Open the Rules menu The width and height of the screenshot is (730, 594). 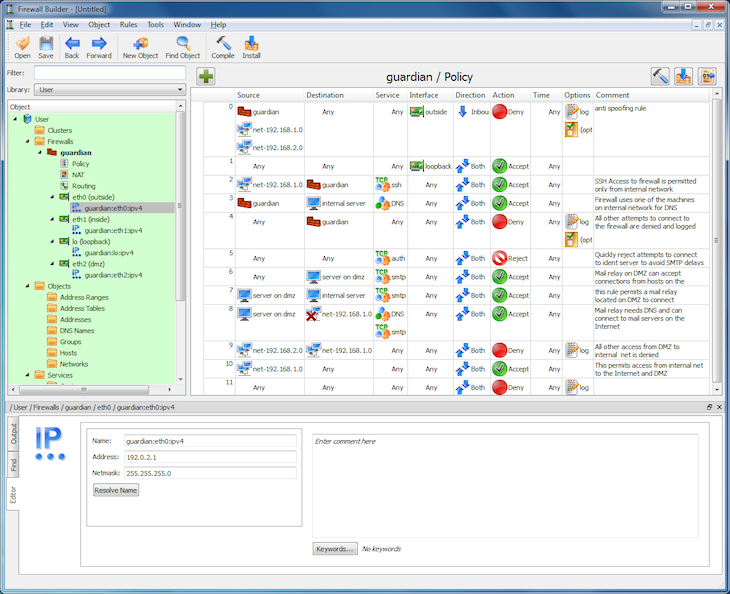coord(128,24)
